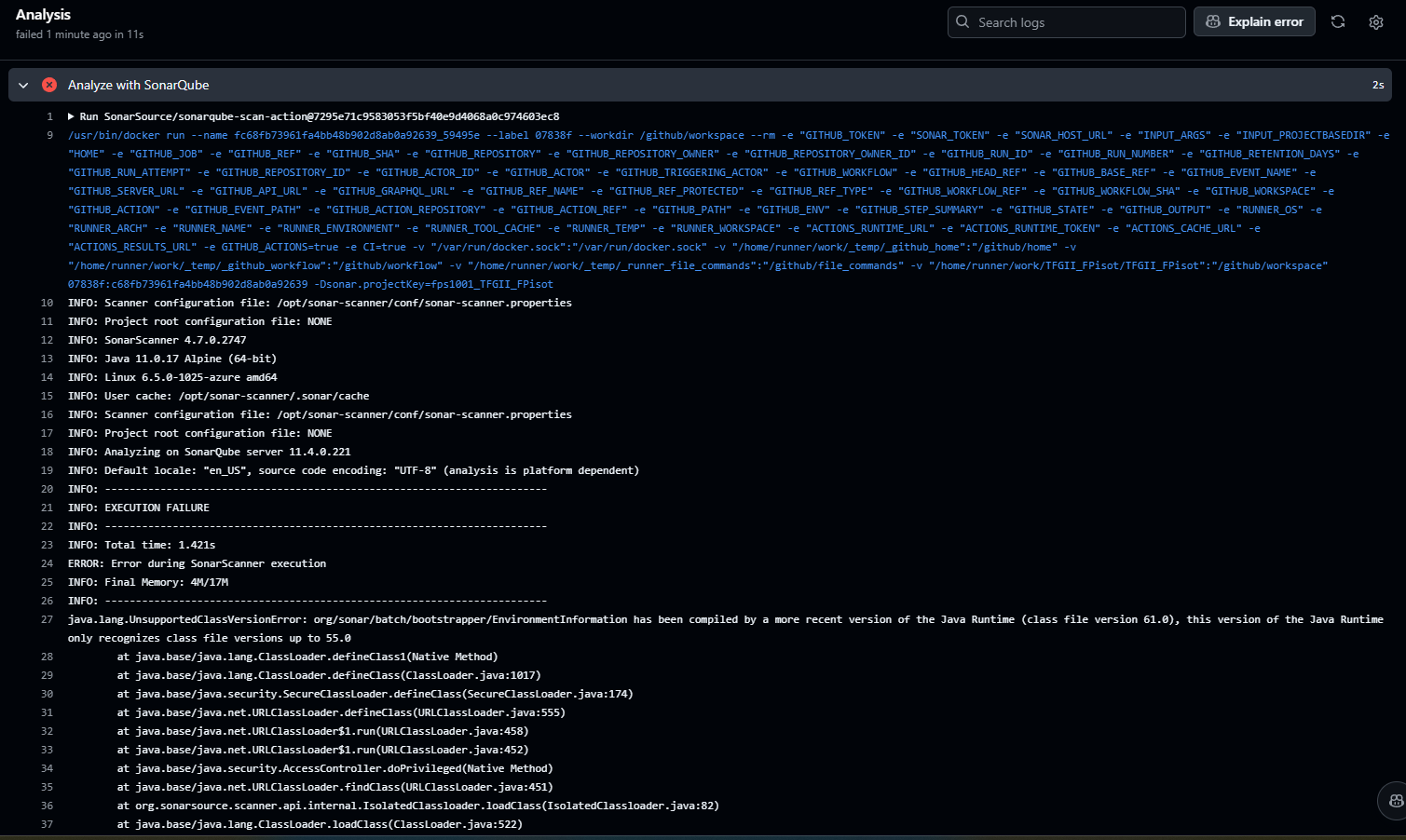Image resolution: width=1406 pixels, height=840 pixels.
Task: Click the 'INFO: EXECUTION FAILURE' log text
Action: pyautogui.click(x=139, y=508)
